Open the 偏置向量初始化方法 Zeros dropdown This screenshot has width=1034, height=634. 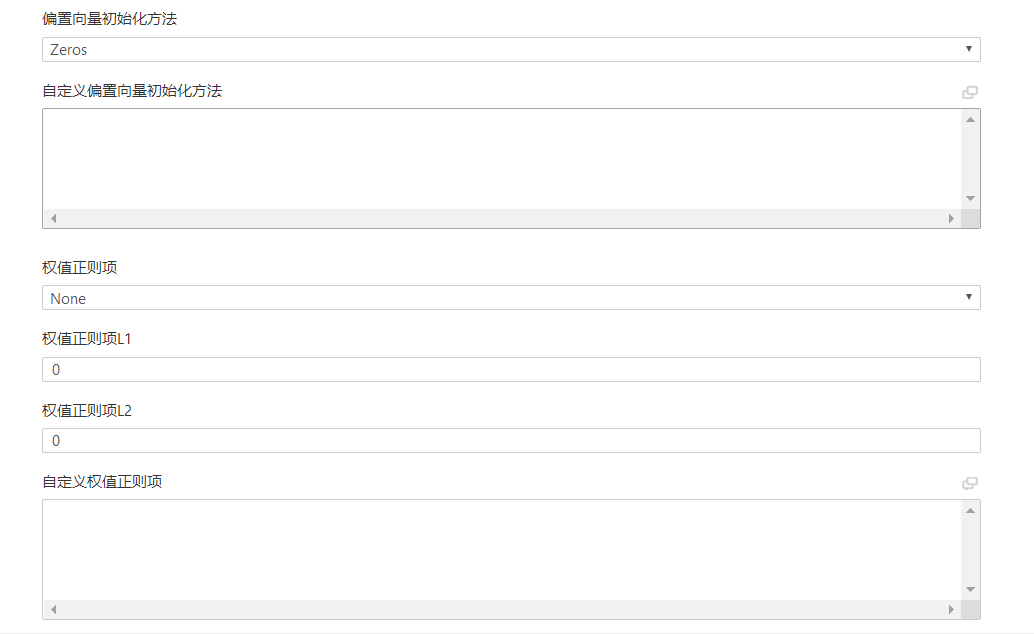coord(511,49)
